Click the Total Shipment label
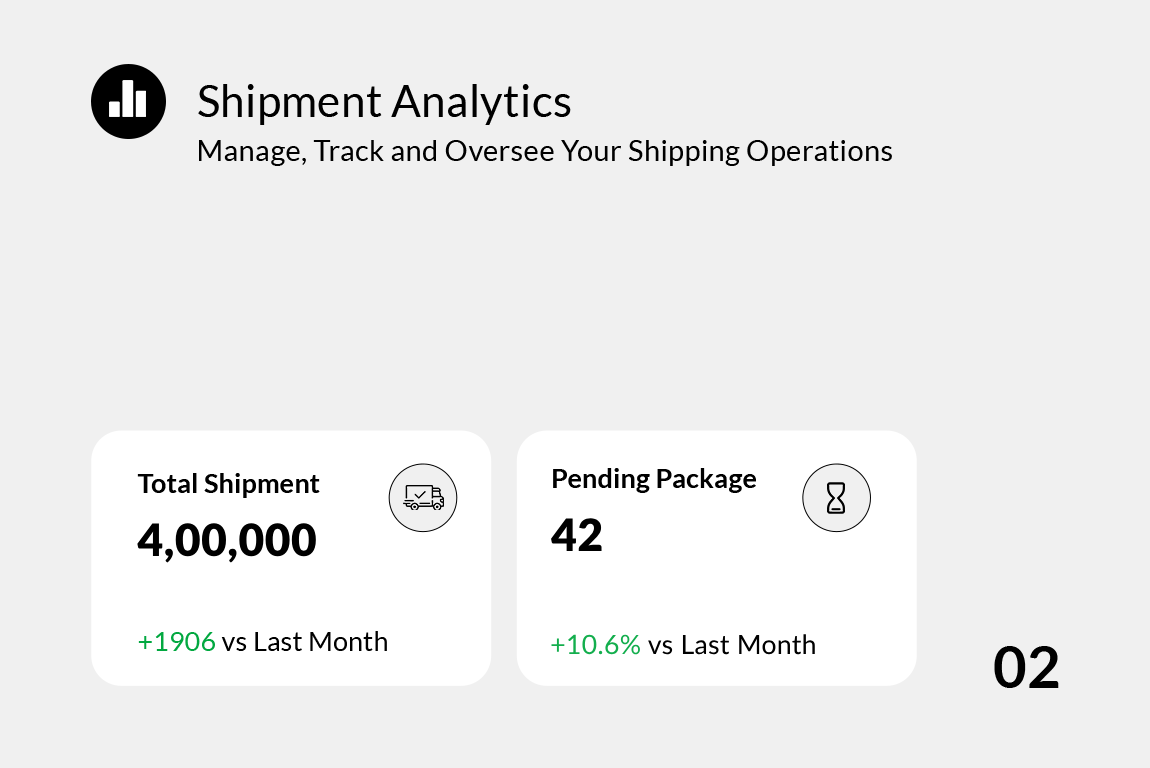 228,484
